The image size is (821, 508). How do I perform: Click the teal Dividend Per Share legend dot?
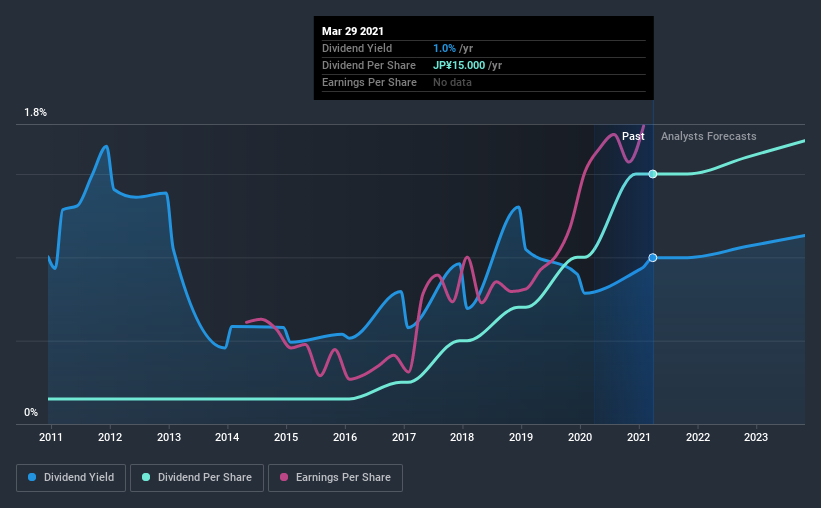click(146, 477)
